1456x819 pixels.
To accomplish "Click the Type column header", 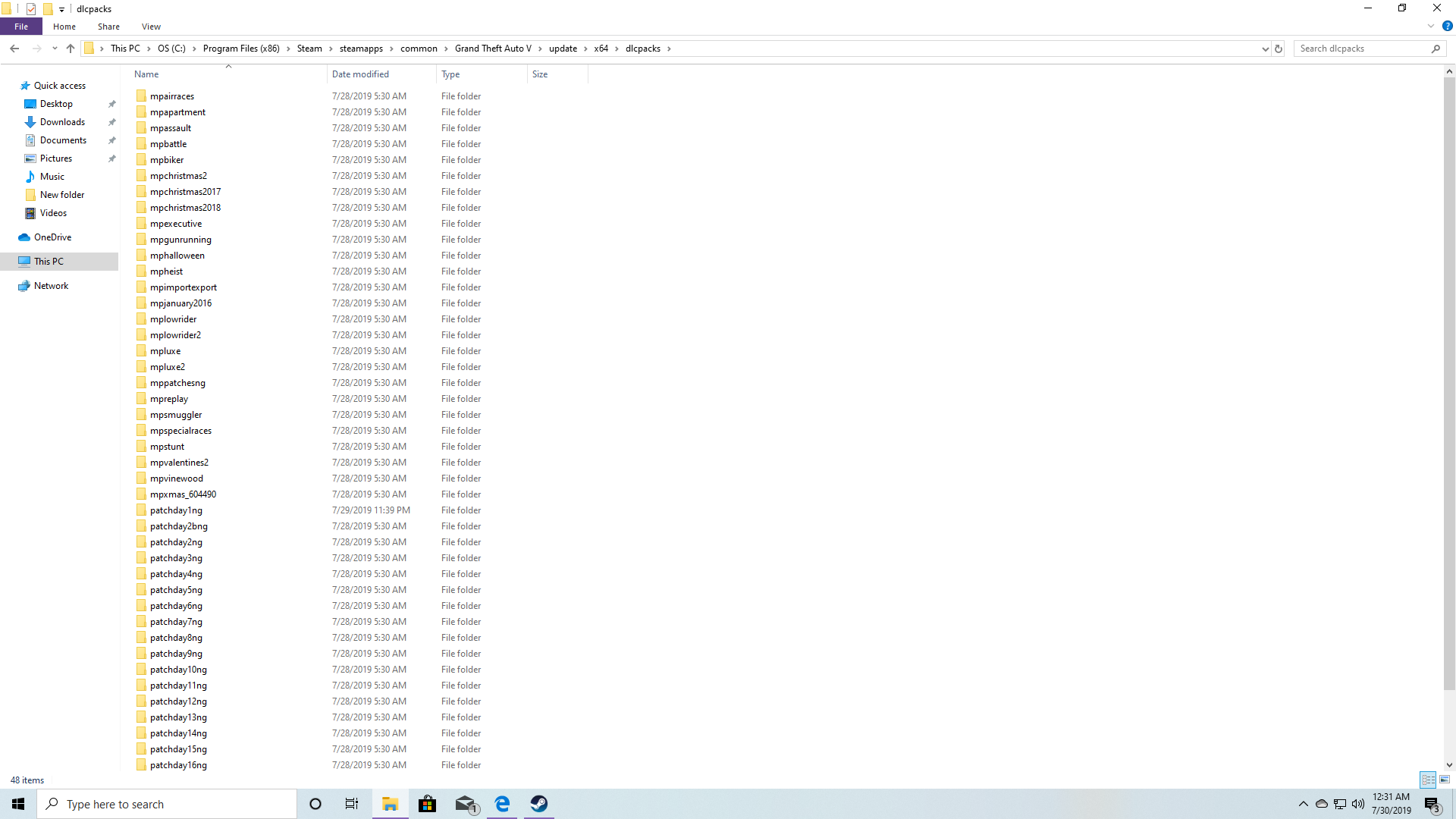I will pyautogui.click(x=482, y=74).
